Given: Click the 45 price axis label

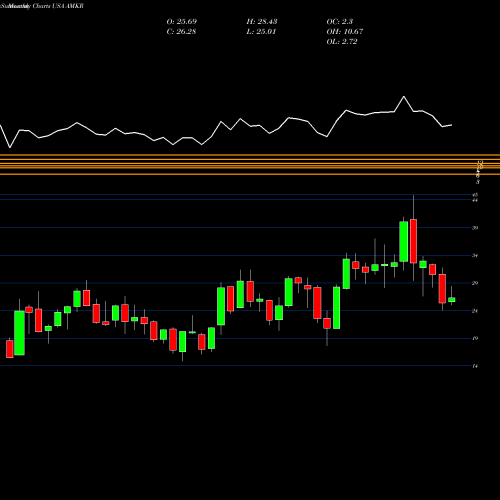Looking at the screenshot, I should pyautogui.click(x=475, y=195).
